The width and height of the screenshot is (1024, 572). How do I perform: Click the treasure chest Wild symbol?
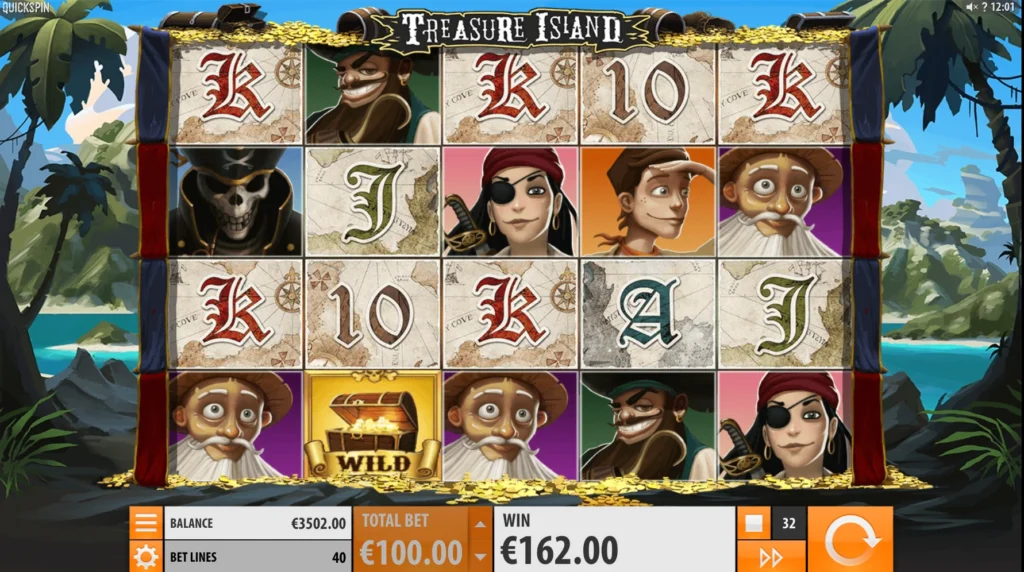tap(372, 426)
